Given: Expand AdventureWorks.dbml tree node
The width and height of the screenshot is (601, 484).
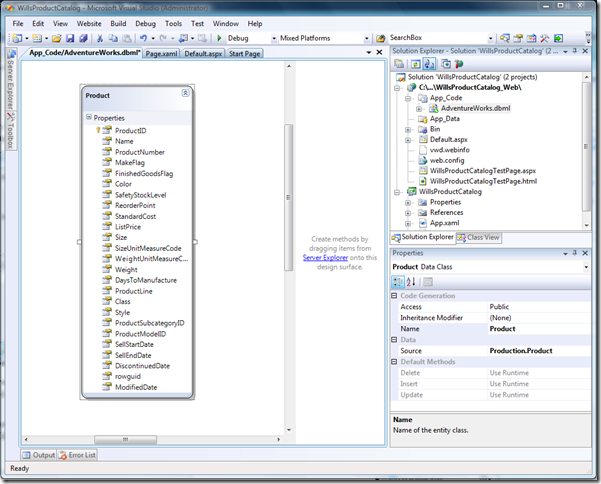Looking at the screenshot, I should coord(419,109).
